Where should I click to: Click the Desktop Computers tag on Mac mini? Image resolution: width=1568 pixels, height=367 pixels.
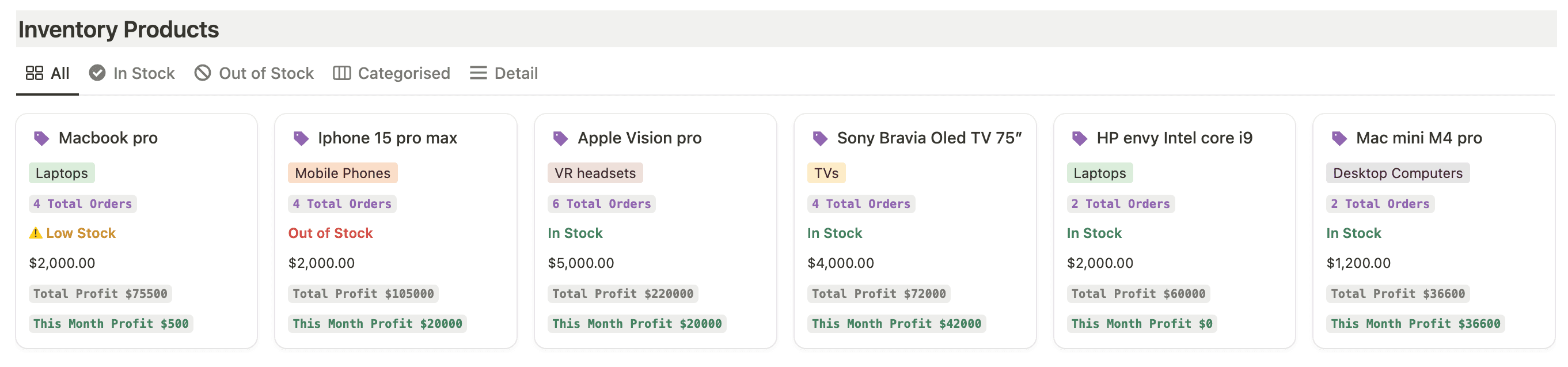tap(1397, 173)
